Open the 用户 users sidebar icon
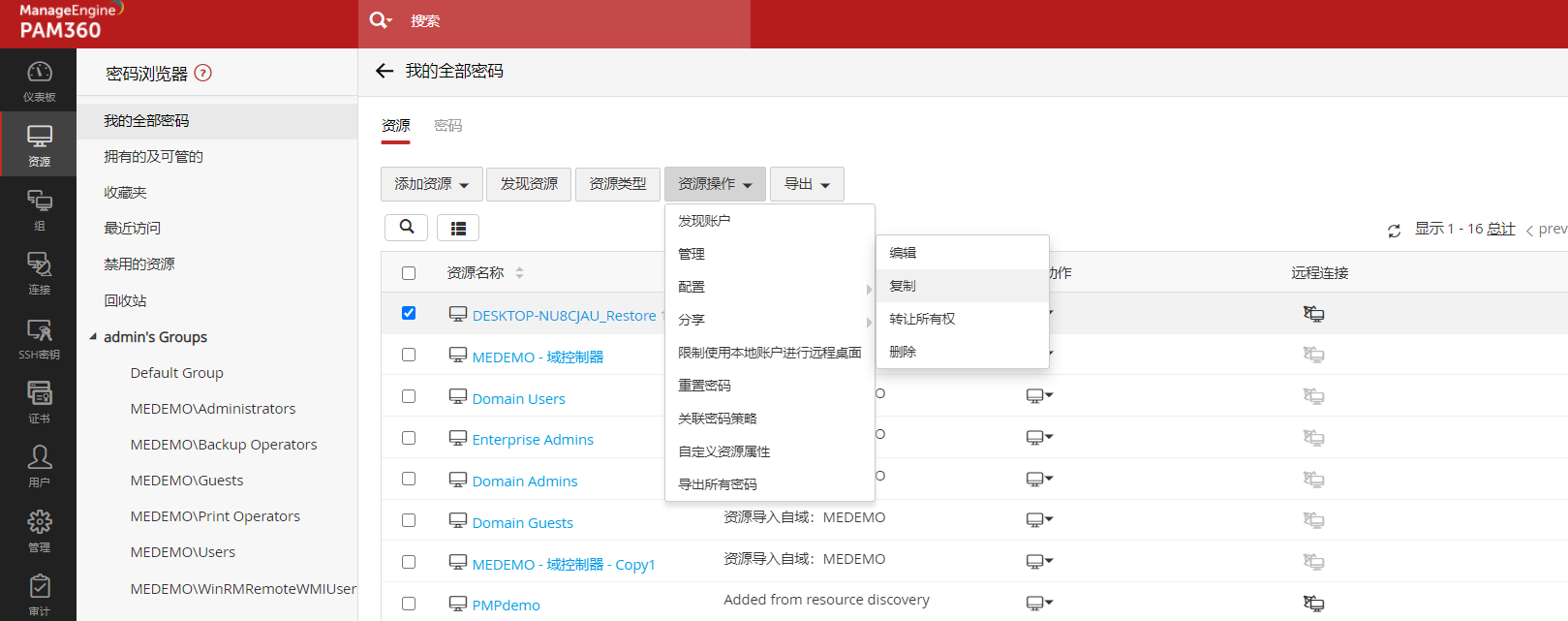Viewport: 1568px width, 621px height. coord(39,465)
